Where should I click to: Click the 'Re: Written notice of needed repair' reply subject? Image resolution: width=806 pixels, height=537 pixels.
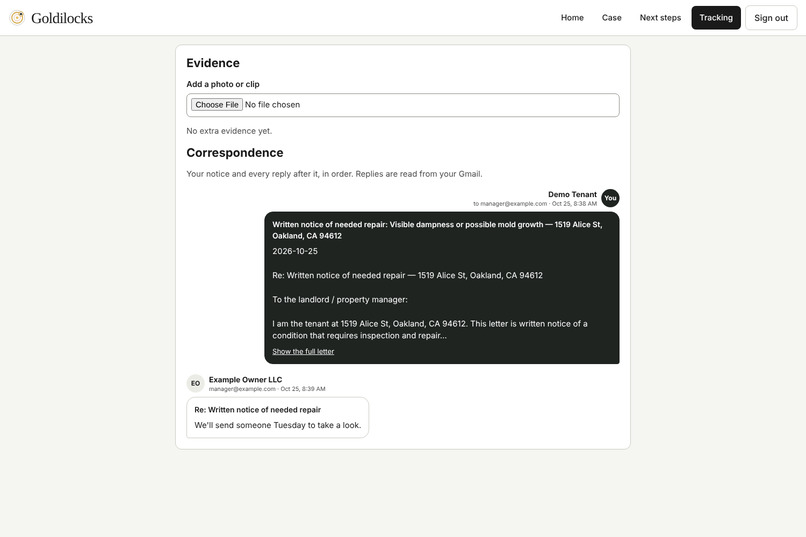point(258,410)
